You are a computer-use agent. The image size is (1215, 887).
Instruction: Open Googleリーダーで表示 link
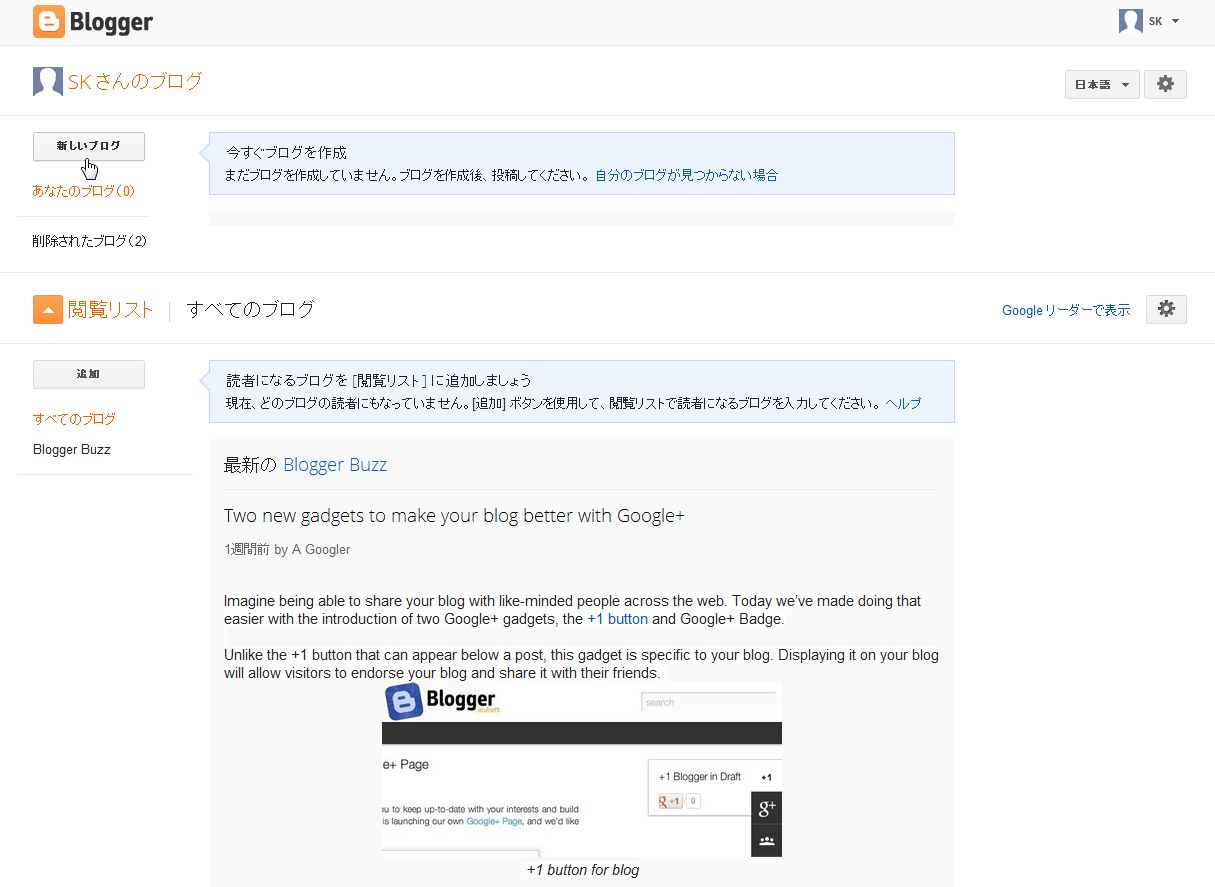pos(1066,311)
